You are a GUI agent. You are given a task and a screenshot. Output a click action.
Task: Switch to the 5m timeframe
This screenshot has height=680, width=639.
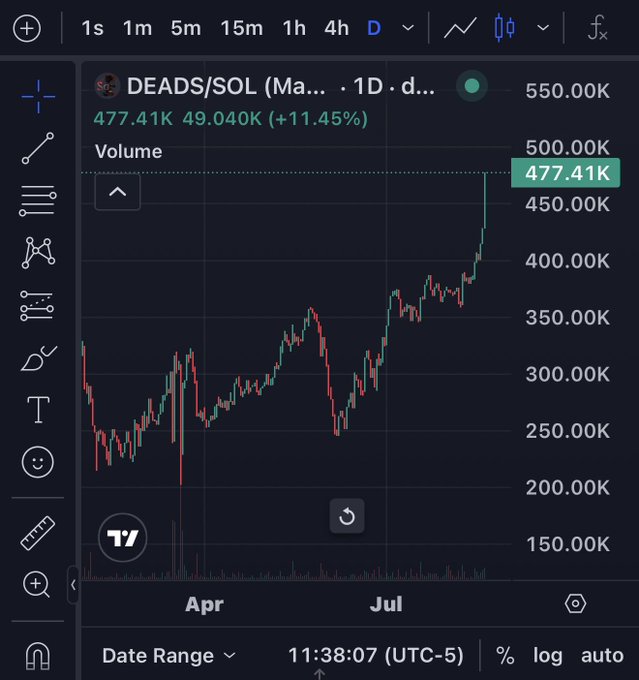click(186, 29)
